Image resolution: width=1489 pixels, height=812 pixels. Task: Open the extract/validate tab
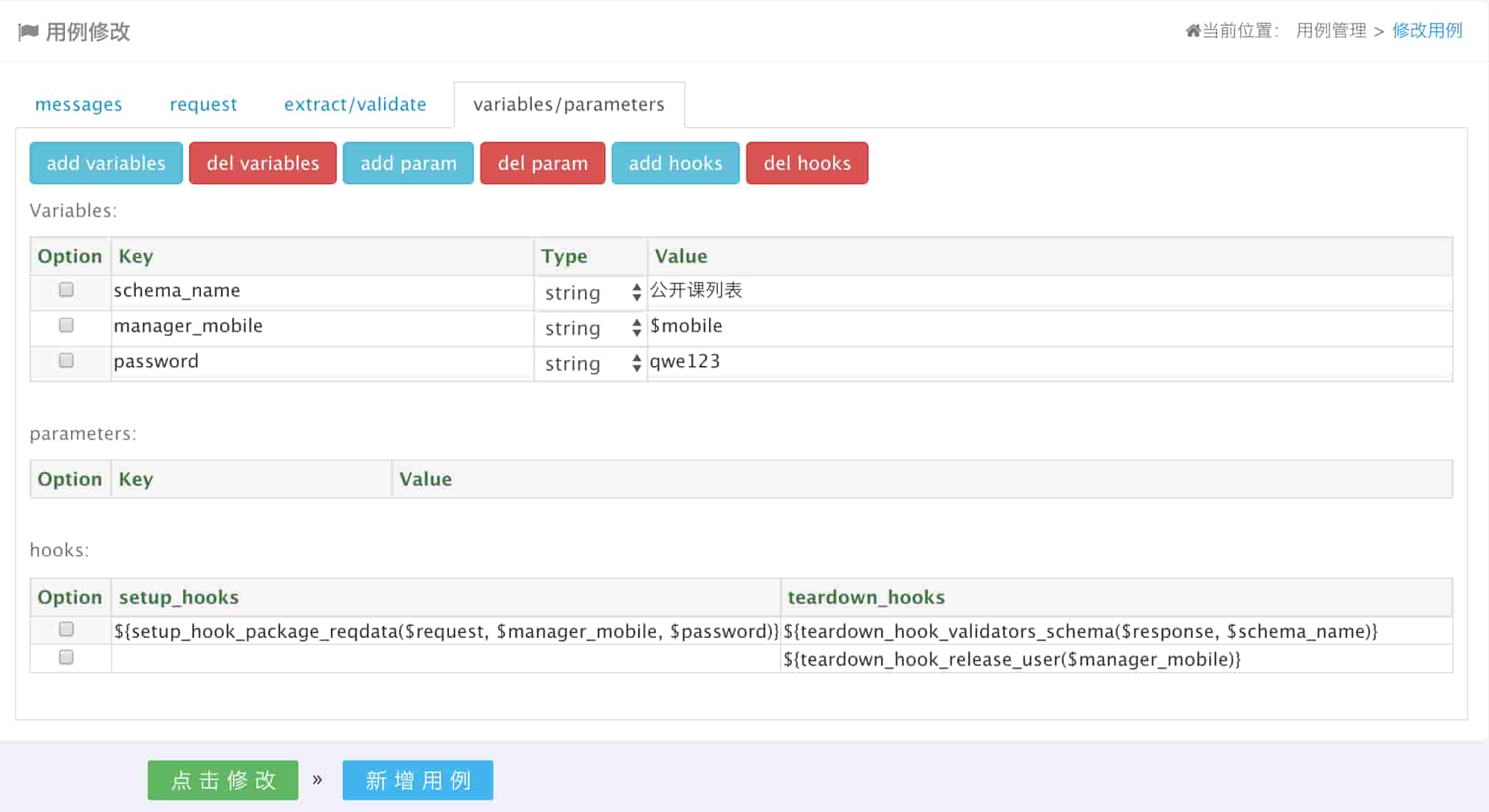[355, 105]
